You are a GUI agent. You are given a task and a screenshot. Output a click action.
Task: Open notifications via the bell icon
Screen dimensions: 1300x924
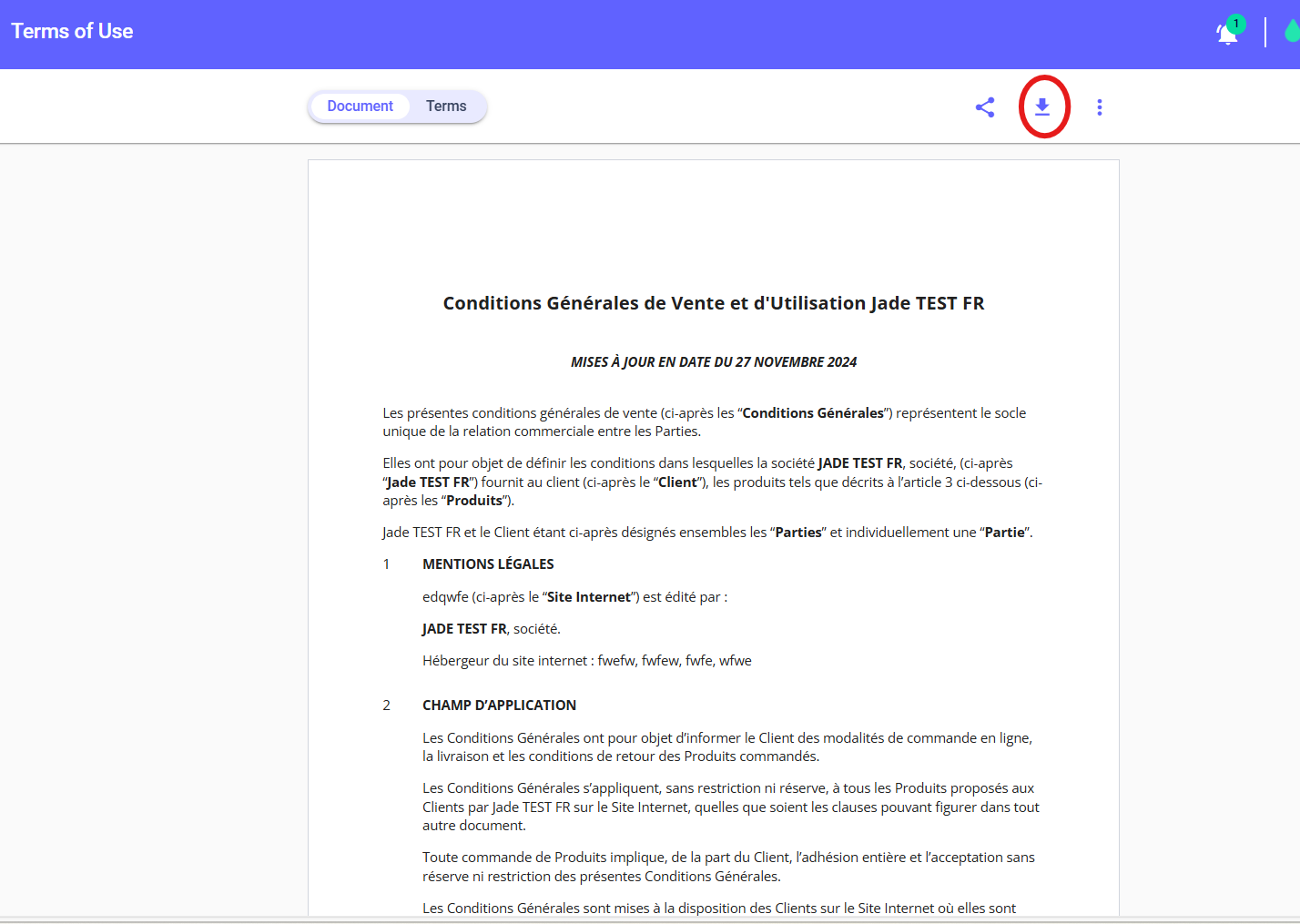pyautogui.click(x=1227, y=33)
